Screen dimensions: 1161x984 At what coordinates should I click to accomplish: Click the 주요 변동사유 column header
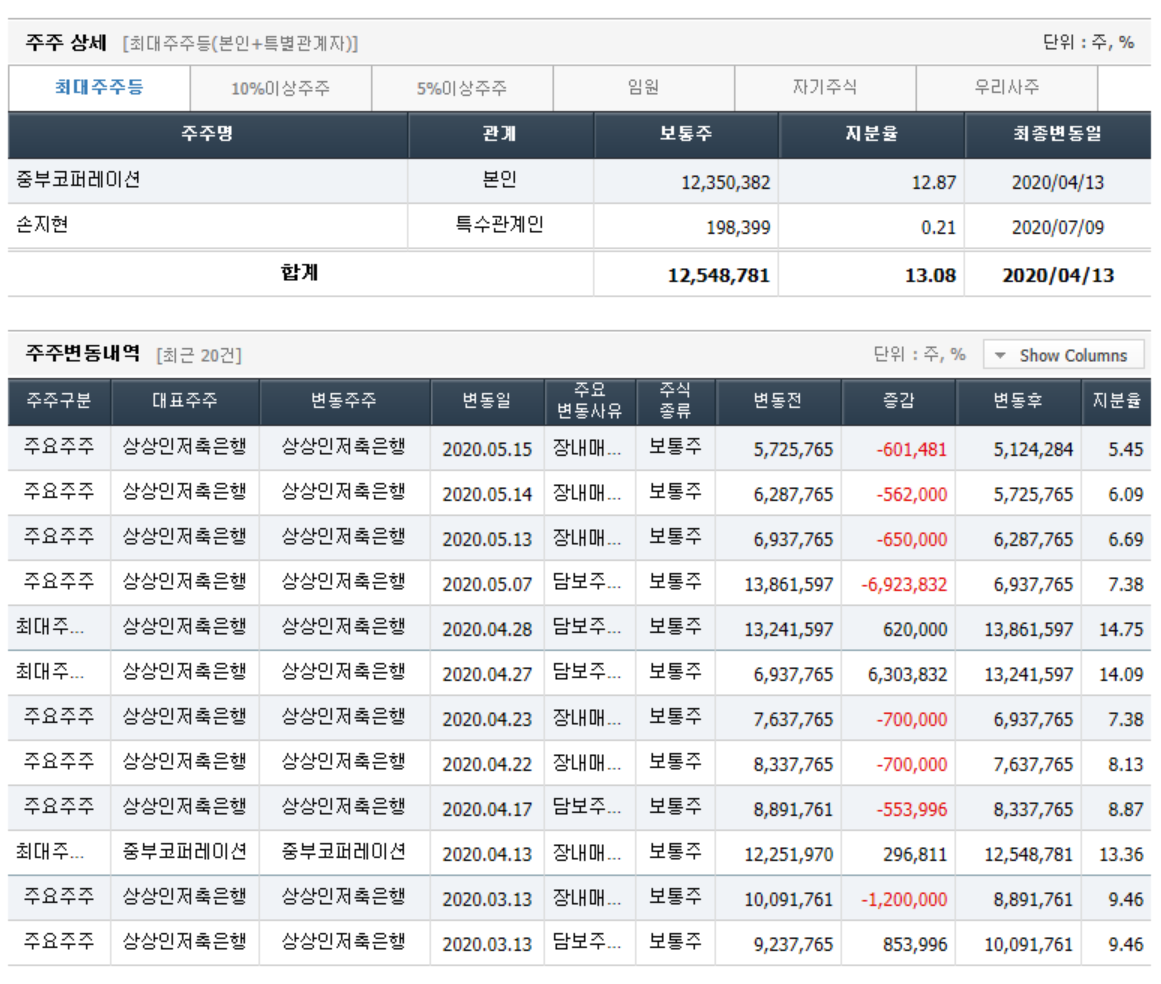[589, 401]
